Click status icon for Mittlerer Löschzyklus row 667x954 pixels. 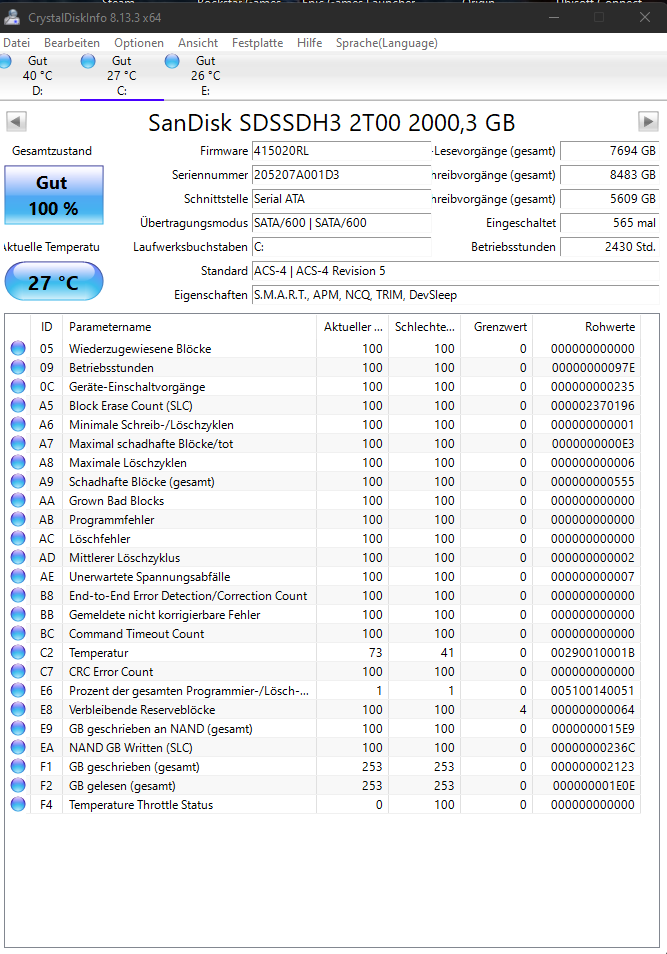coord(18,557)
